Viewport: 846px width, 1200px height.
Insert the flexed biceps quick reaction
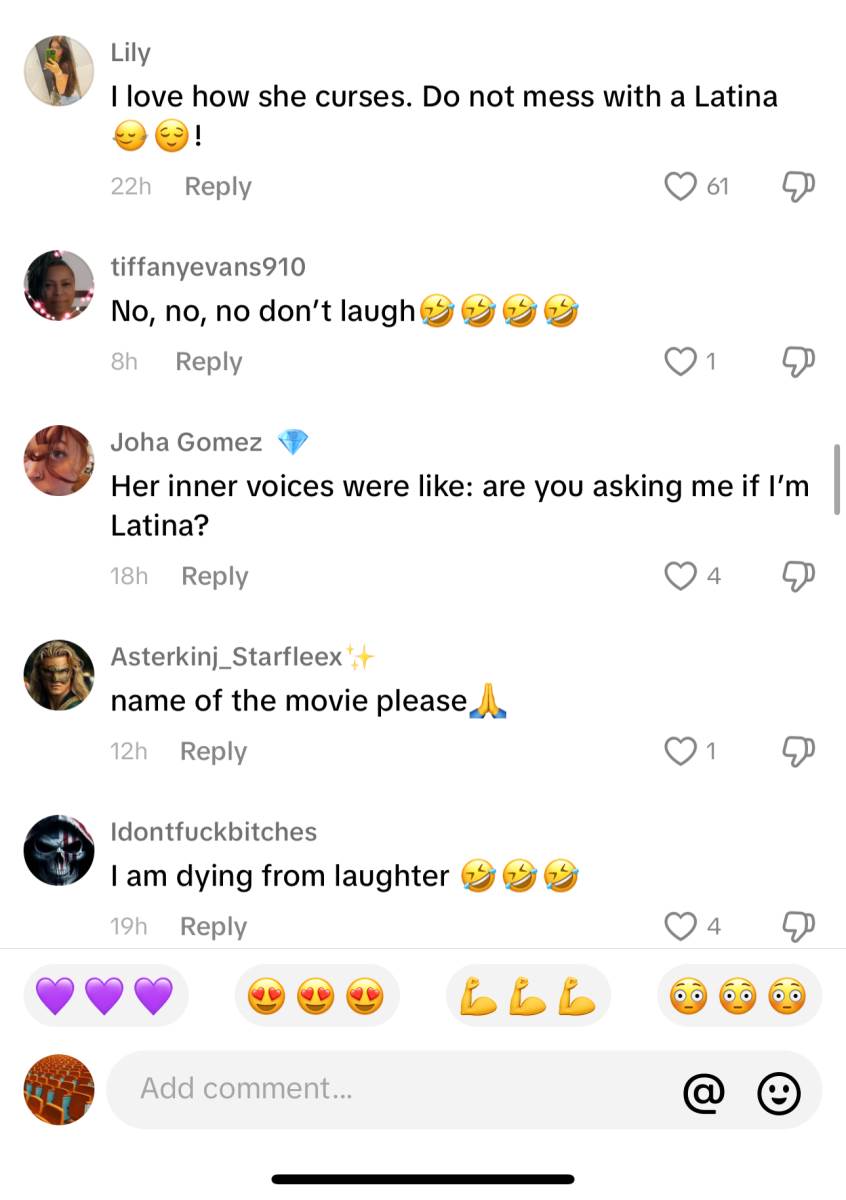pos(528,996)
